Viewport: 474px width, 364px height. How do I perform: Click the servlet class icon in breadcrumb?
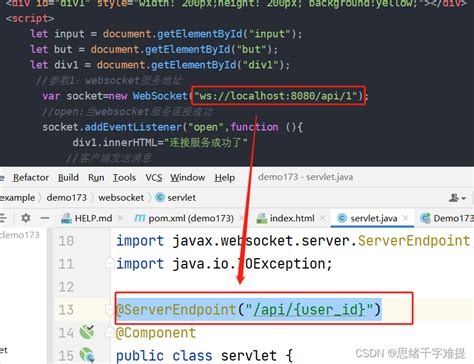click(160, 197)
